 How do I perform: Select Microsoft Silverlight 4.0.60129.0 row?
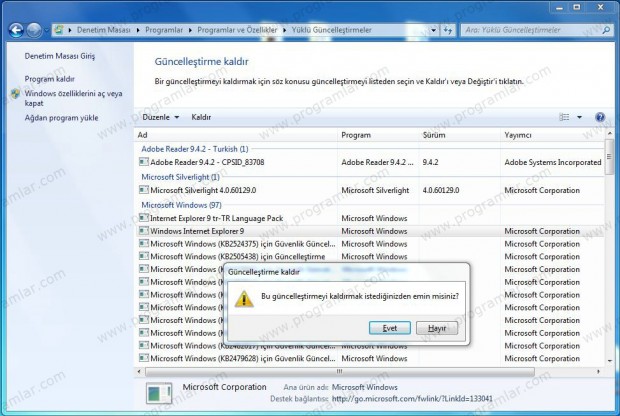click(370, 190)
